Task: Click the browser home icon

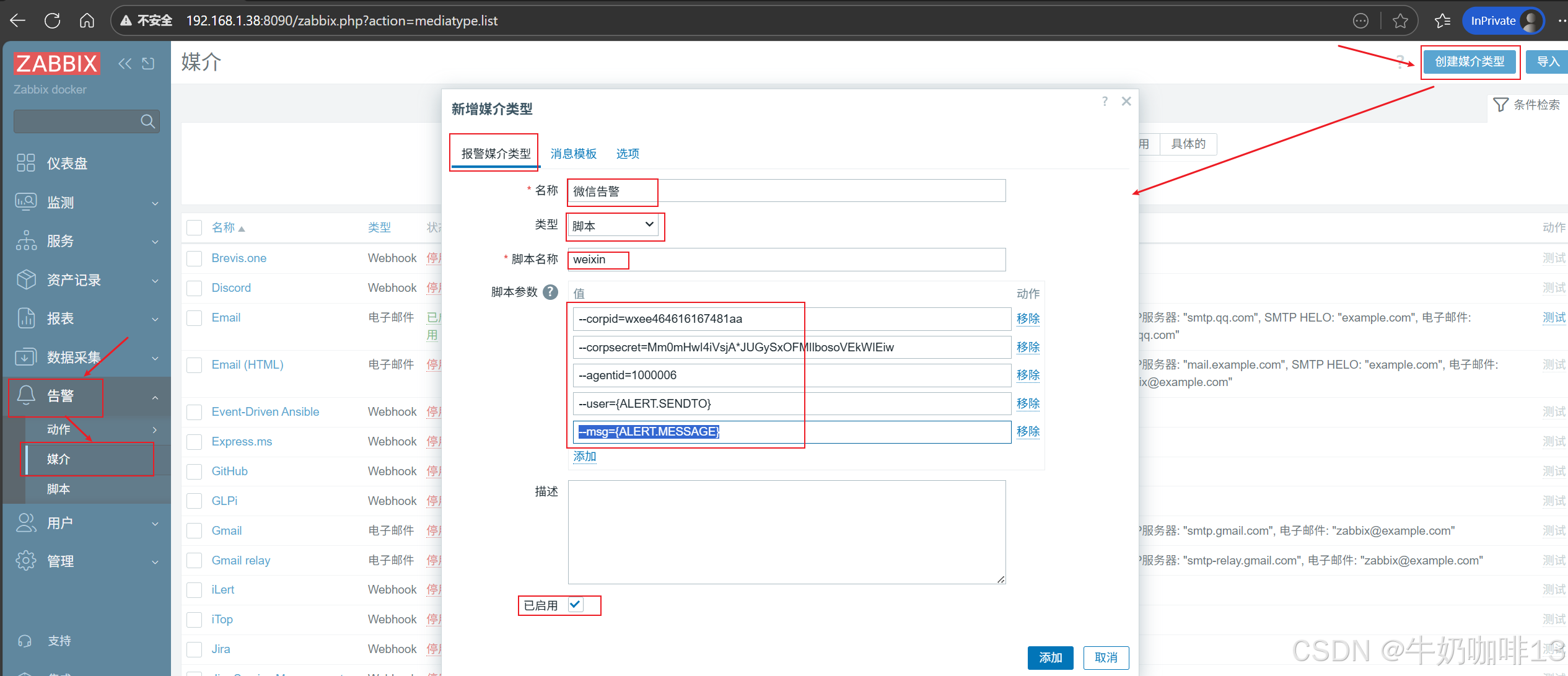Action: click(x=87, y=20)
